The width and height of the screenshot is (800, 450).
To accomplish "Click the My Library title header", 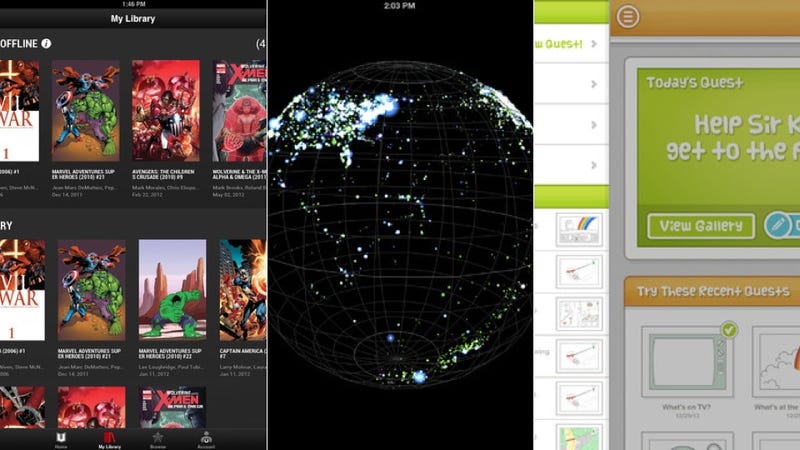I will (133, 19).
